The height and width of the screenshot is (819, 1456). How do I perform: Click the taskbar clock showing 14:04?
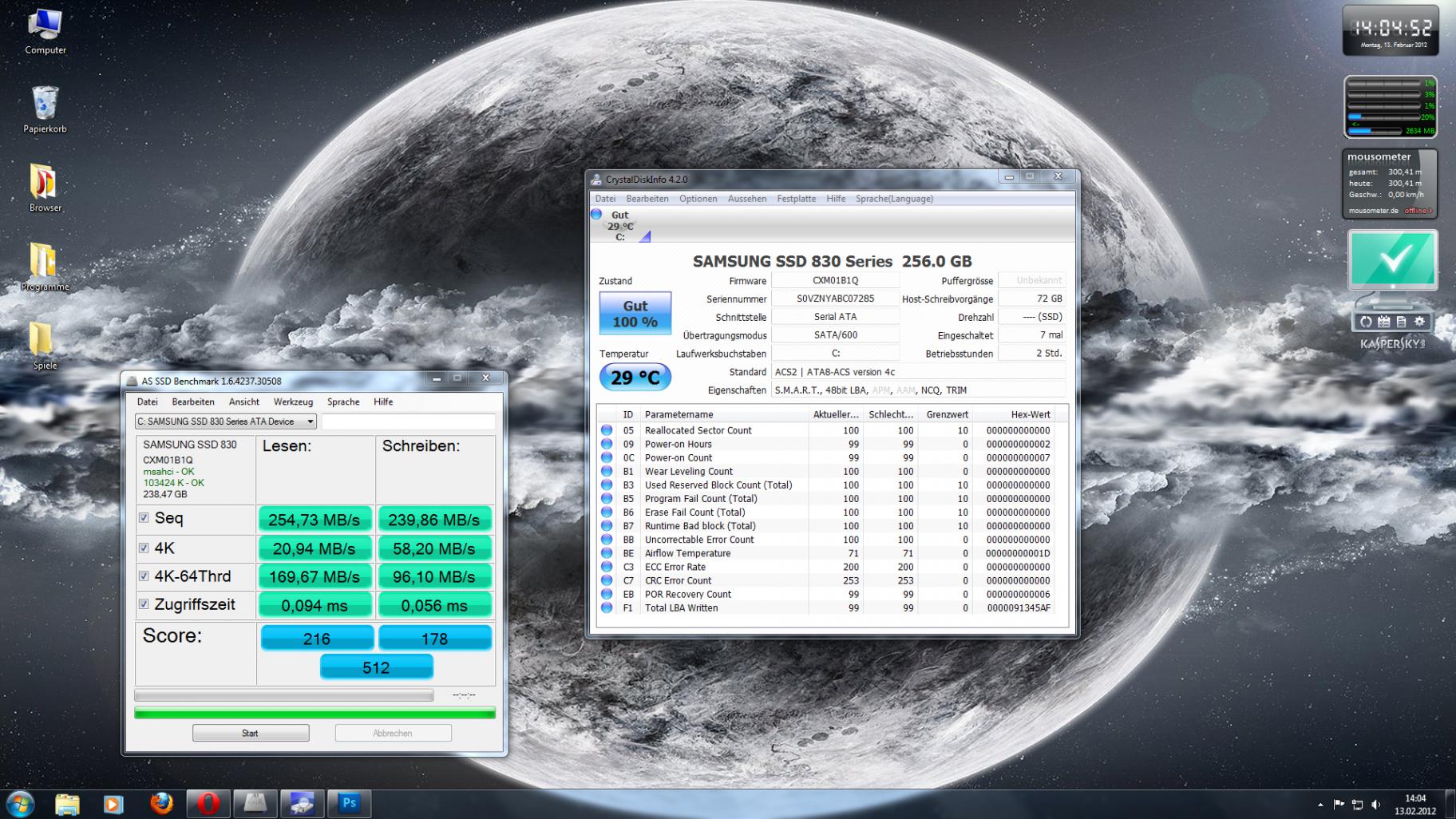(x=1415, y=805)
